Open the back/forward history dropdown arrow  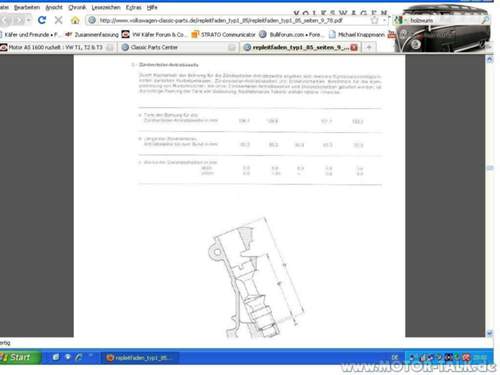[29, 20]
